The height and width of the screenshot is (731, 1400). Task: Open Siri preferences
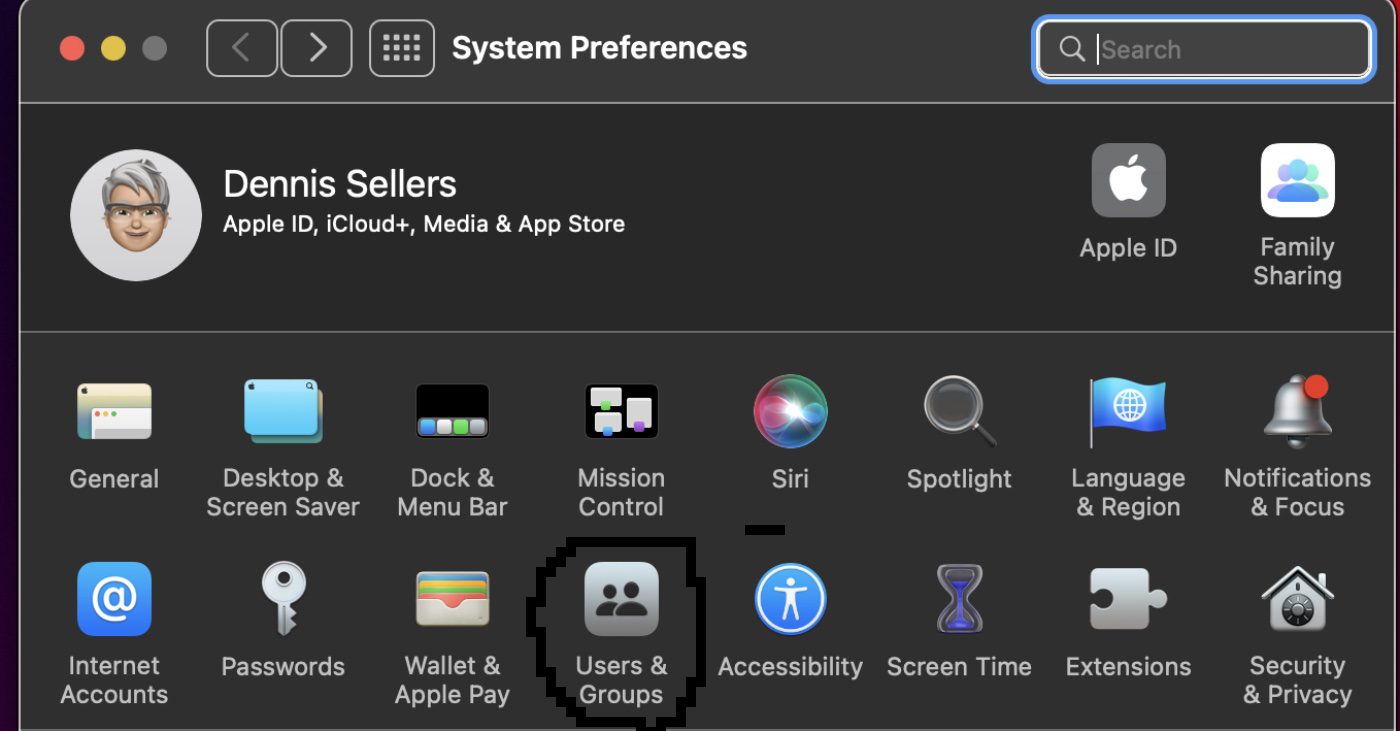coord(790,411)
